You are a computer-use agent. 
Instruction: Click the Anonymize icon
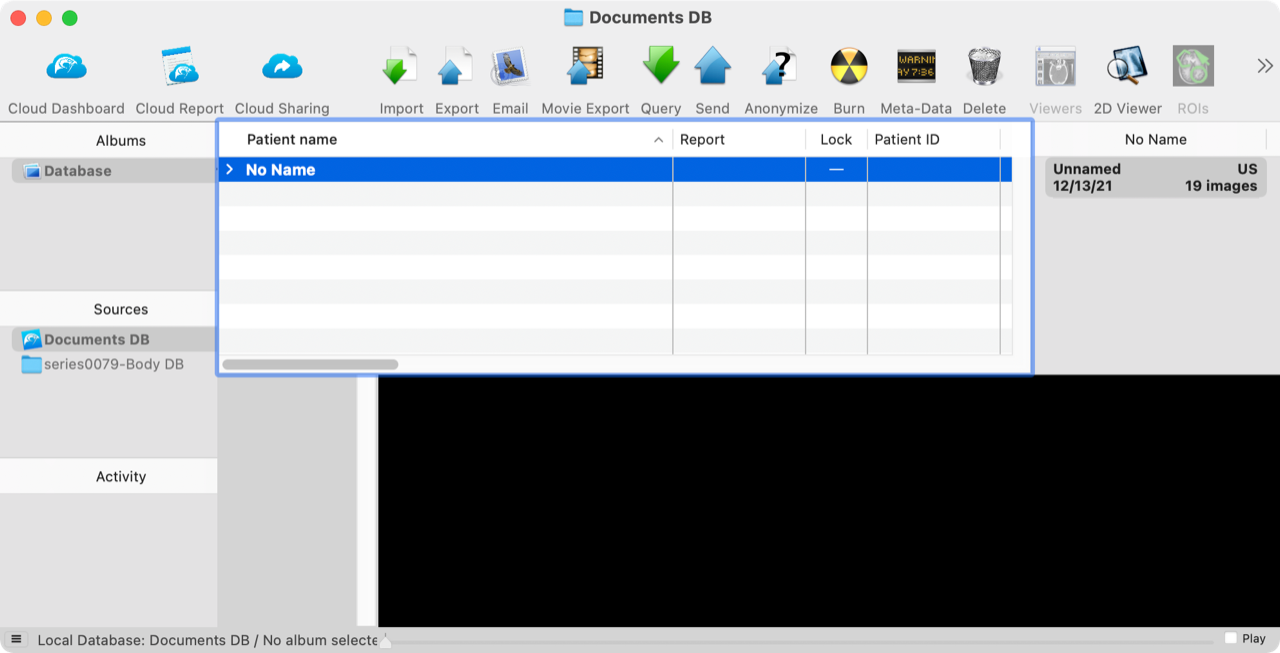(780, 70)
